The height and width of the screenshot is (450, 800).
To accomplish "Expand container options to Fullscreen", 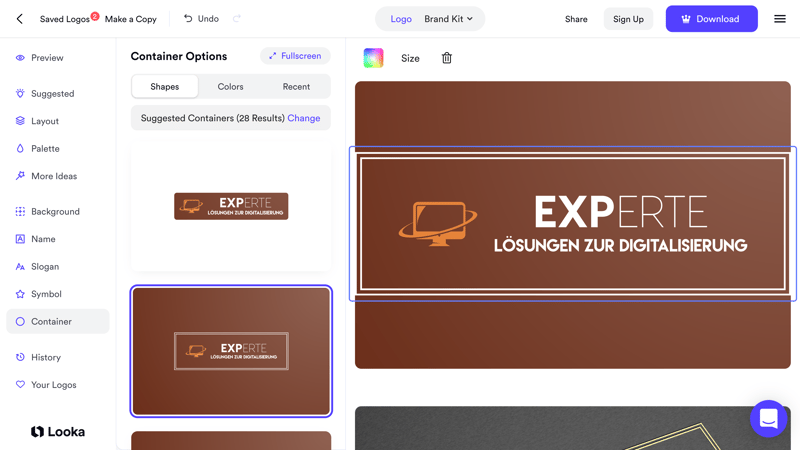I will (295, 56).
